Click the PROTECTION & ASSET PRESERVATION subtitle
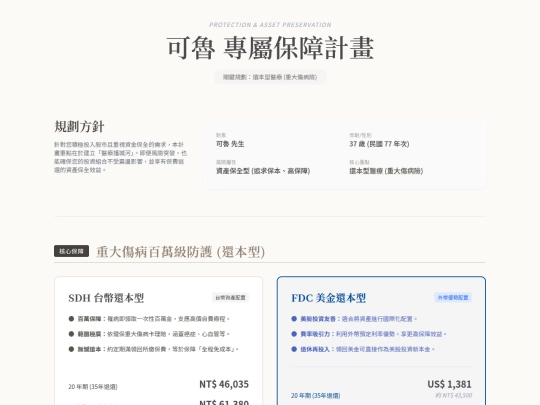 point(270,25)
